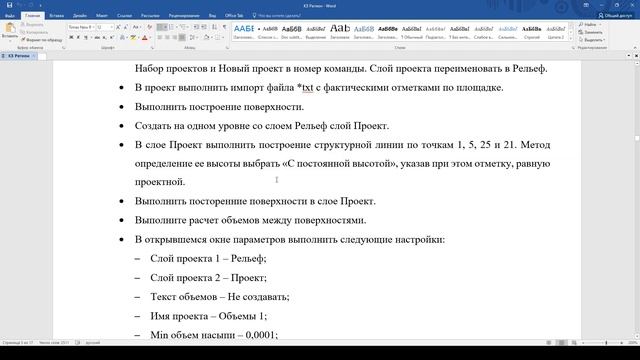Viewport: 640px width, 360px height.
Task: Click the line spacing icon
Action: pyautogui.click(x=193, y=38)
